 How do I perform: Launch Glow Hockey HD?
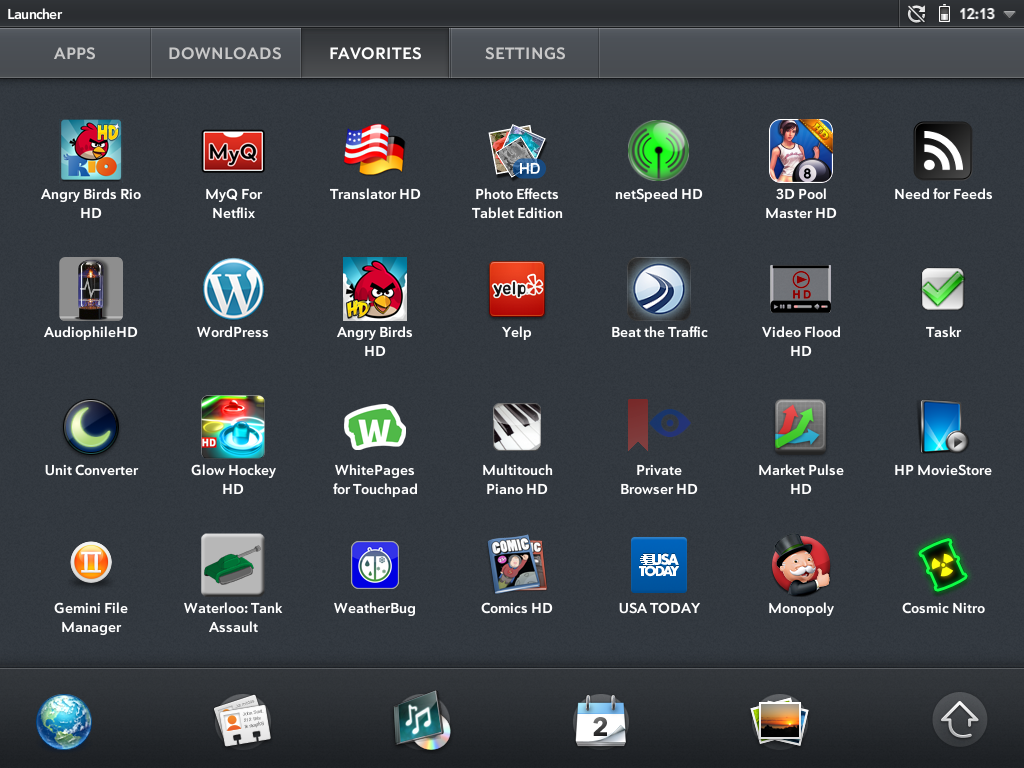point(233,426)
